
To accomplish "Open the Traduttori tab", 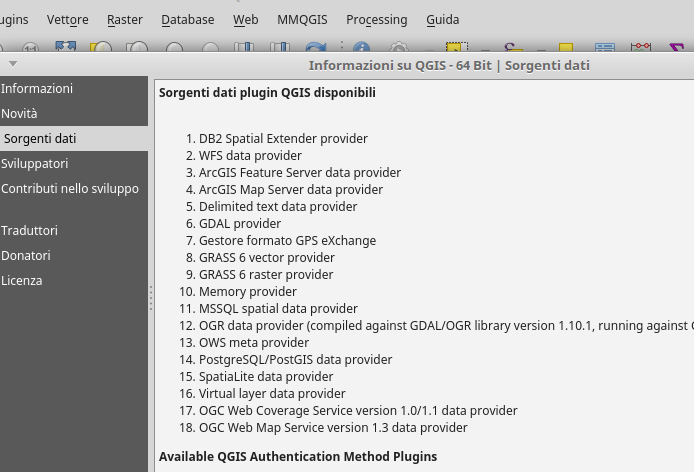I will [74, 230].
